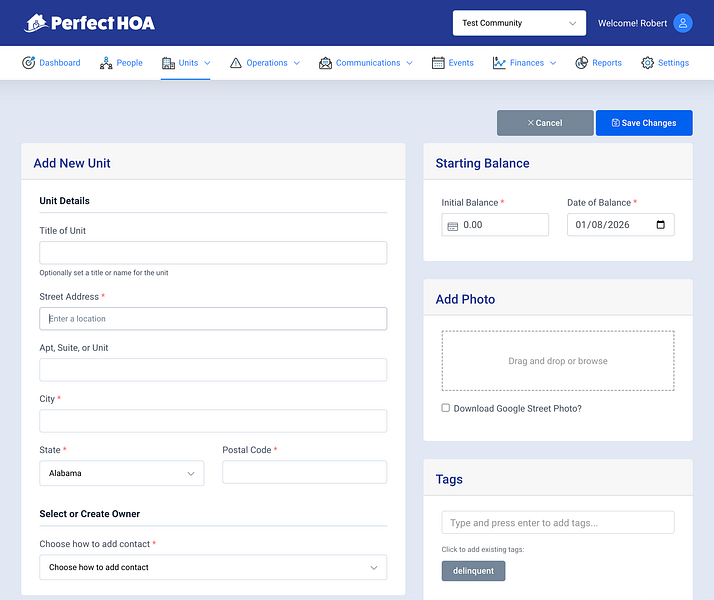This screenshot has height=600, width=714.
Task: Open the user profile avatar icon
Action: coord(683,23)
